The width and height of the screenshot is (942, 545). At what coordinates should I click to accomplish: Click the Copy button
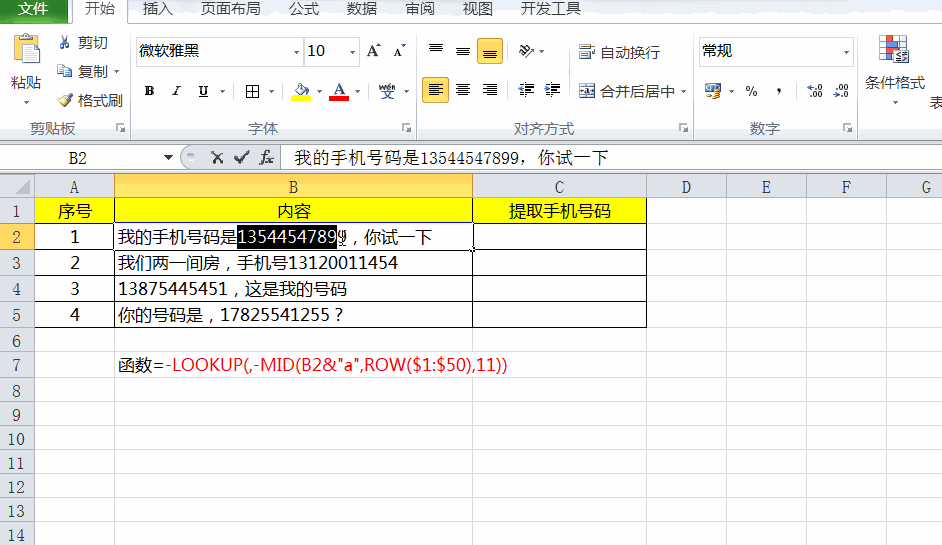tap(82, 71)
